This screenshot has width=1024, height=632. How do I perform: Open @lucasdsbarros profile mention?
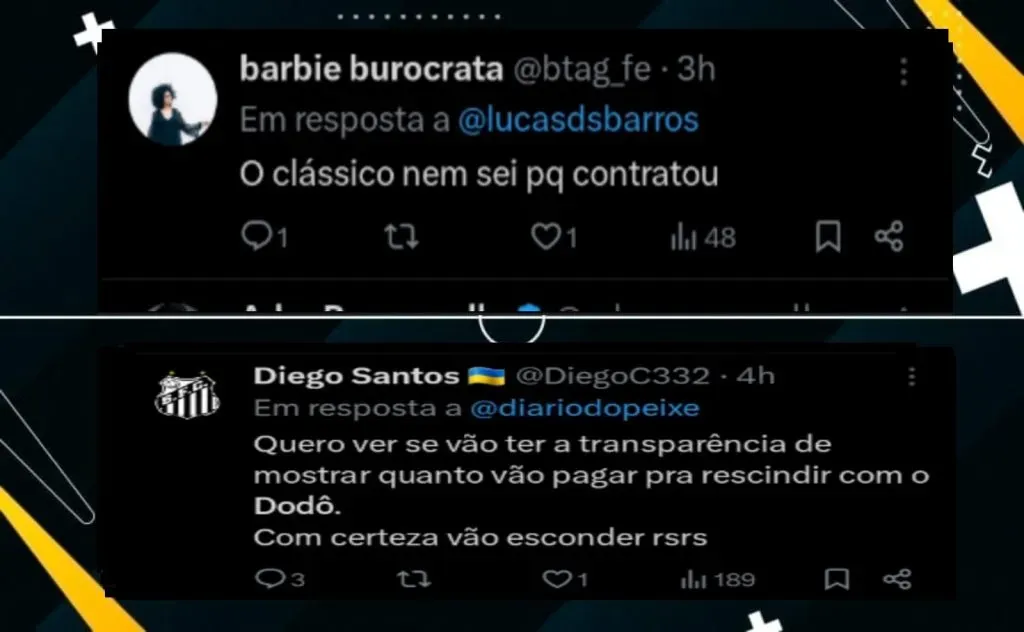[578, 120]
